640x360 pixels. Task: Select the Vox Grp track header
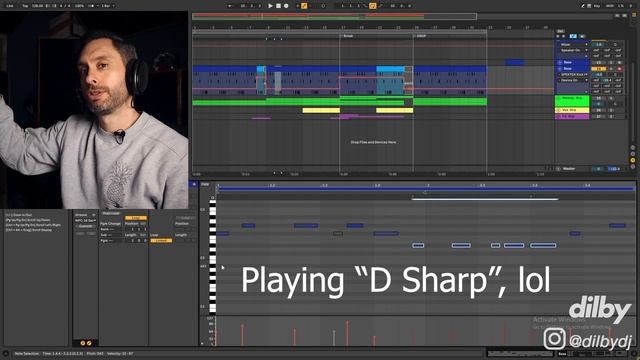click(572, 110)
